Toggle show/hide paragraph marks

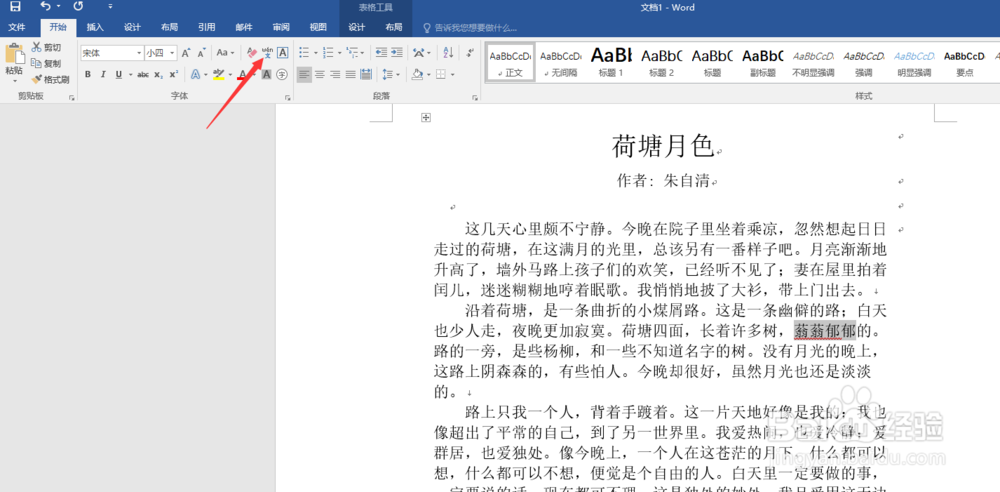(x=471, y=52)
